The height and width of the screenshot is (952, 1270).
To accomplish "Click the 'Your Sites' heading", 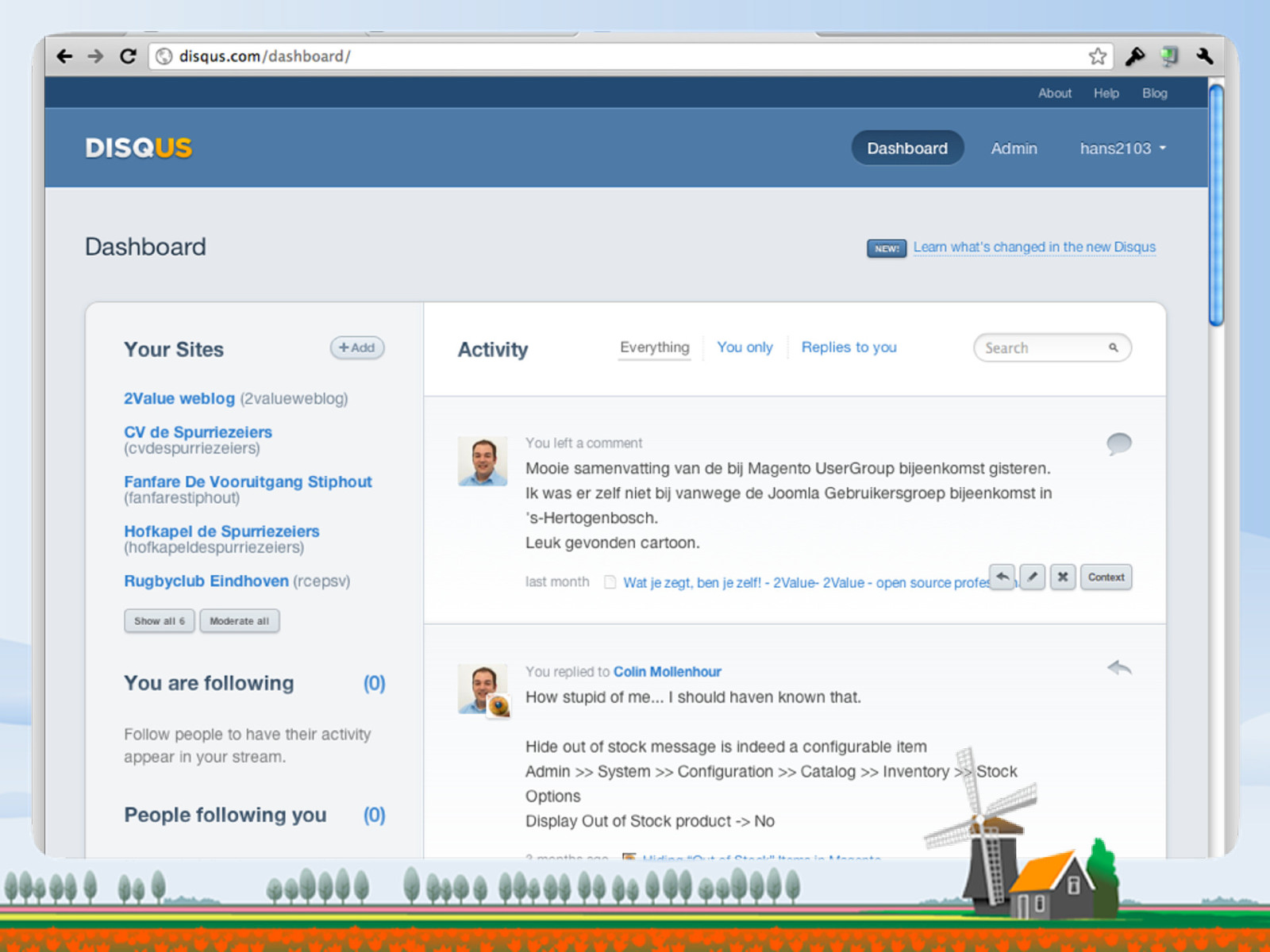I will pos(174,350).
